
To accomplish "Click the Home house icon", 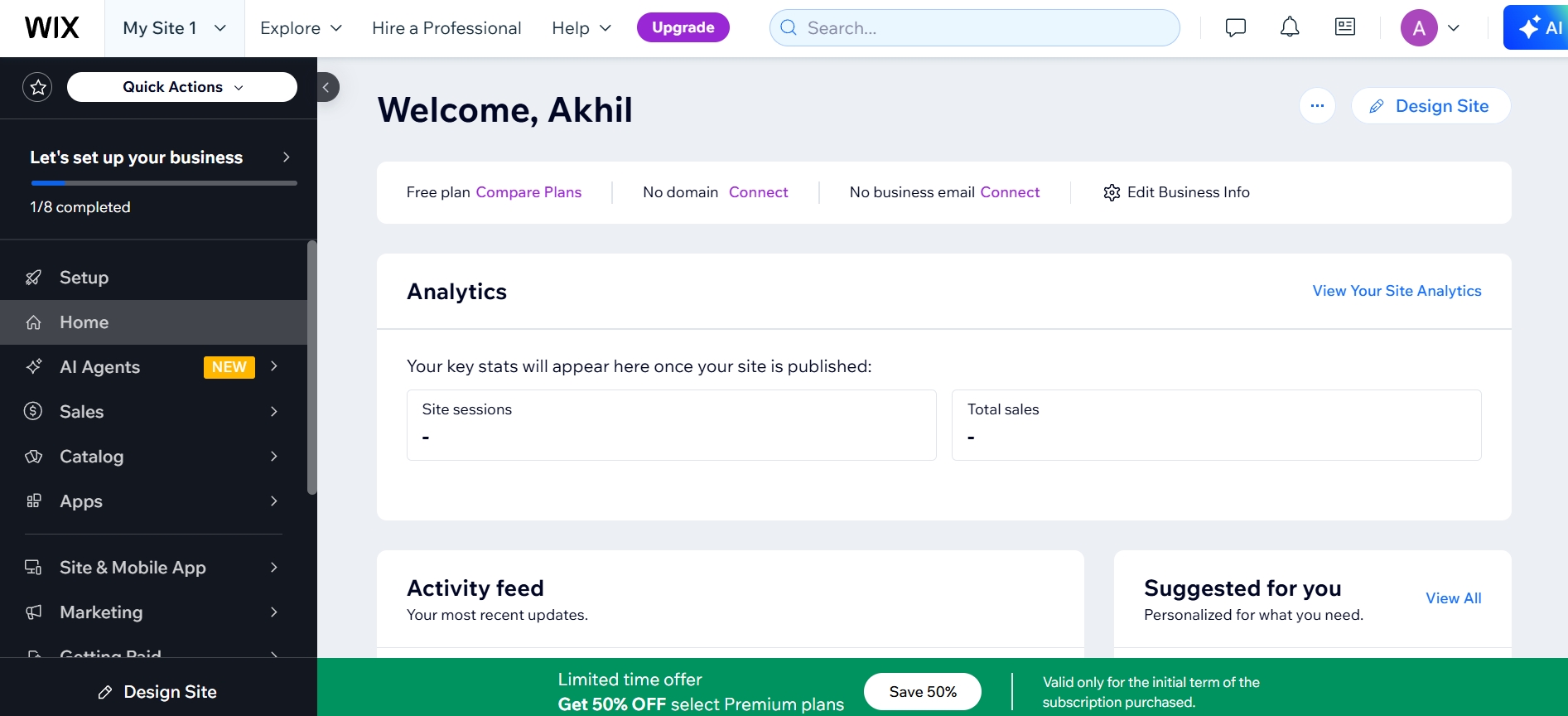I will [34, 322].
